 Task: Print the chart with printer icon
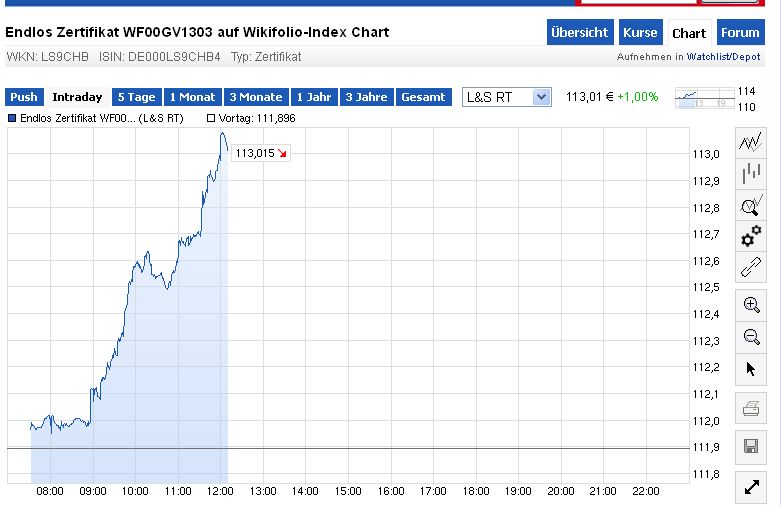[x=751, y=407]
